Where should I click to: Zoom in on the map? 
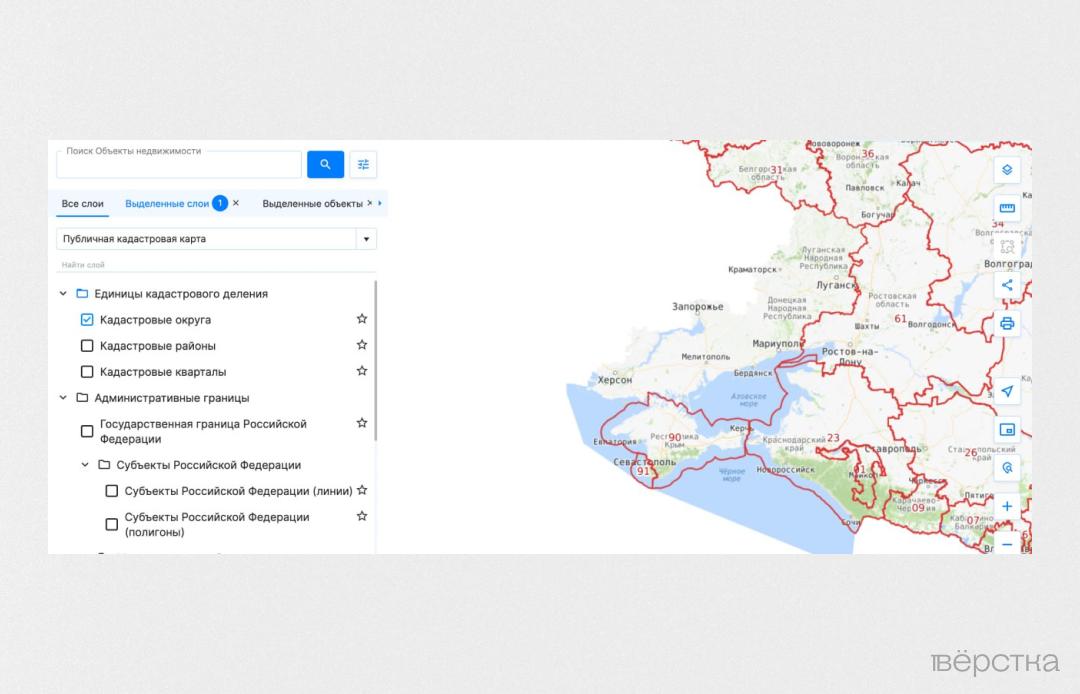click(1007, 506)
